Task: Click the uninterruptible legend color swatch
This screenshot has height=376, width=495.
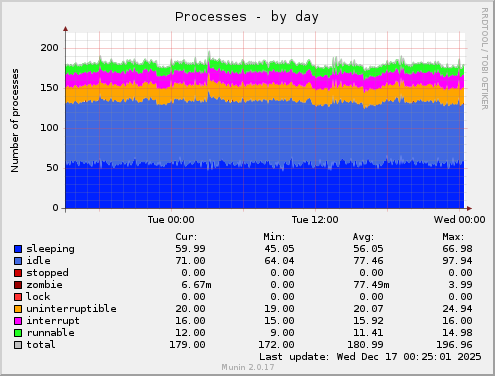Action: (18, 309)
